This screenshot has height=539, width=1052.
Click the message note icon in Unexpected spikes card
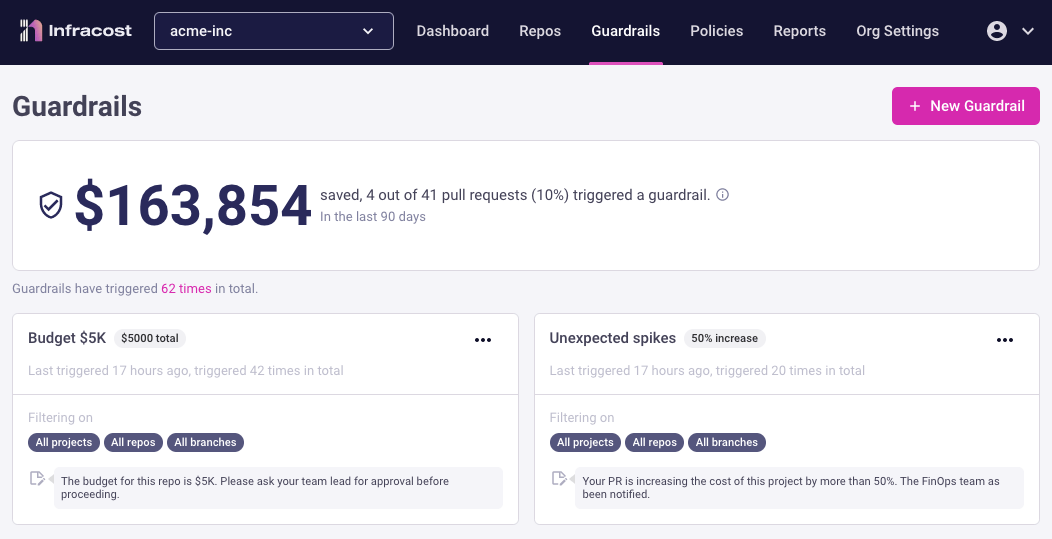[559, 478]
